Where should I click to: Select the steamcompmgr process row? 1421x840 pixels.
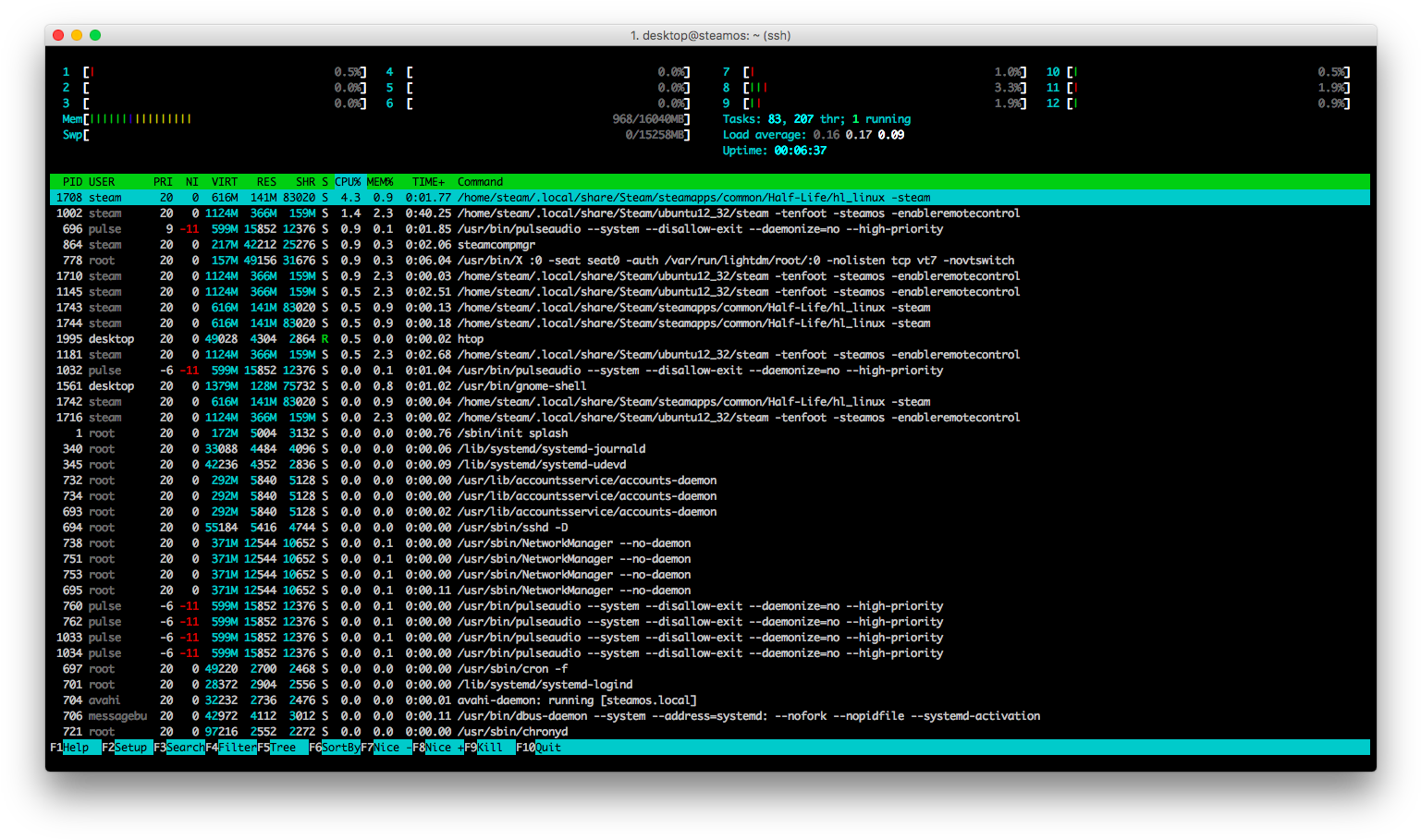[x=496, y=245]
